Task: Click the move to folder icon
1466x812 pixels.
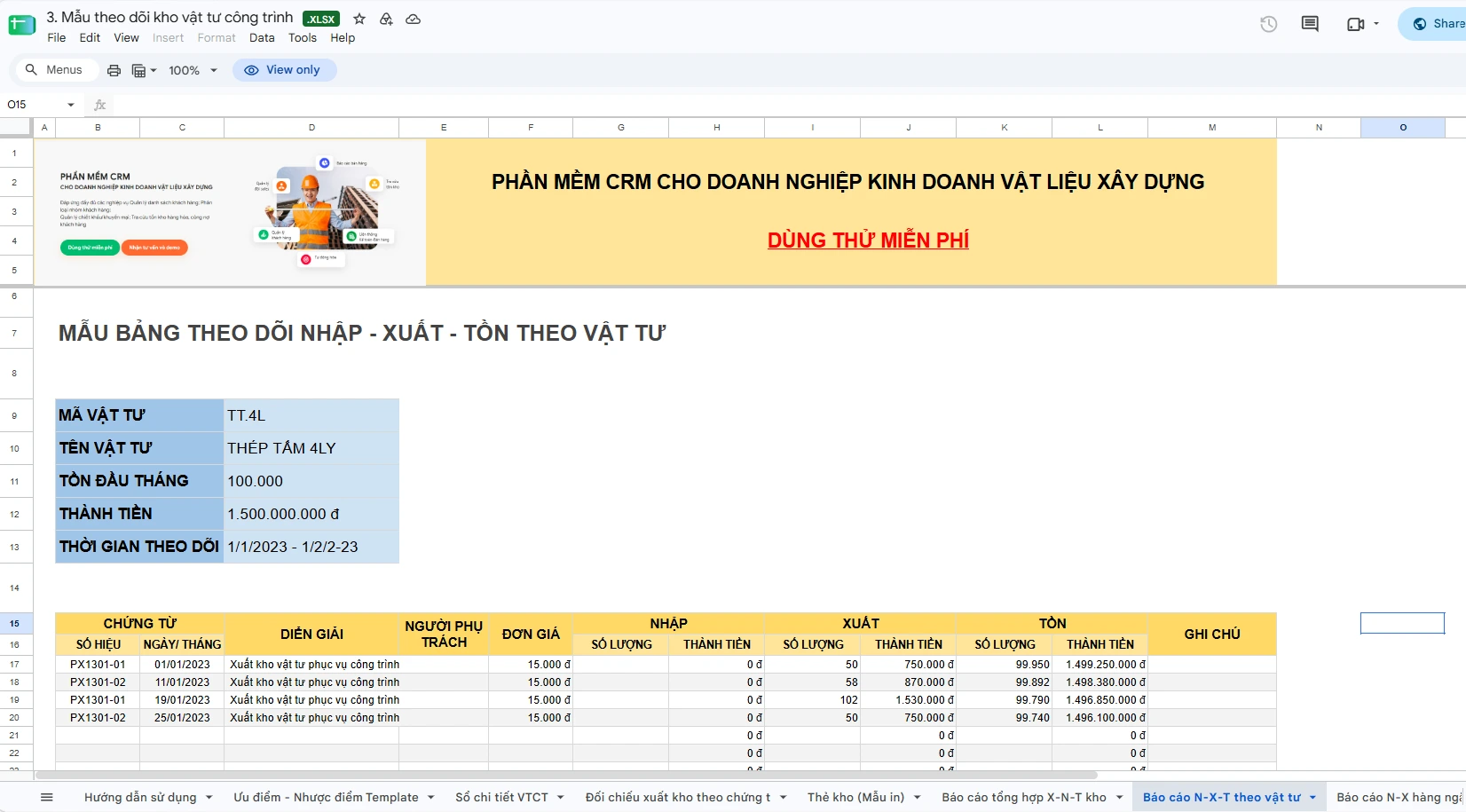Action: (386, 19)
